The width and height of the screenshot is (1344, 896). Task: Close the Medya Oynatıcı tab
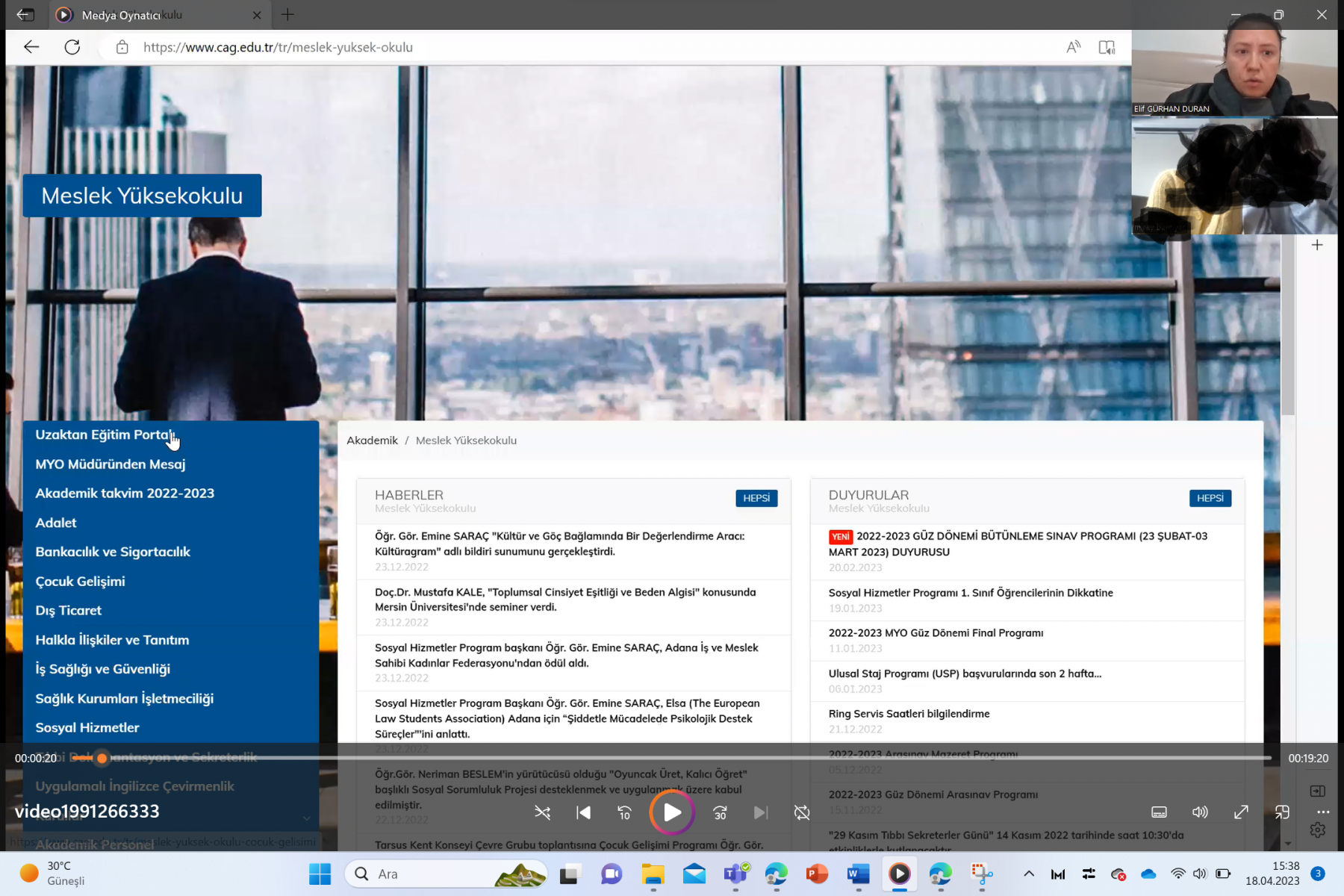[x=257, y=15]
